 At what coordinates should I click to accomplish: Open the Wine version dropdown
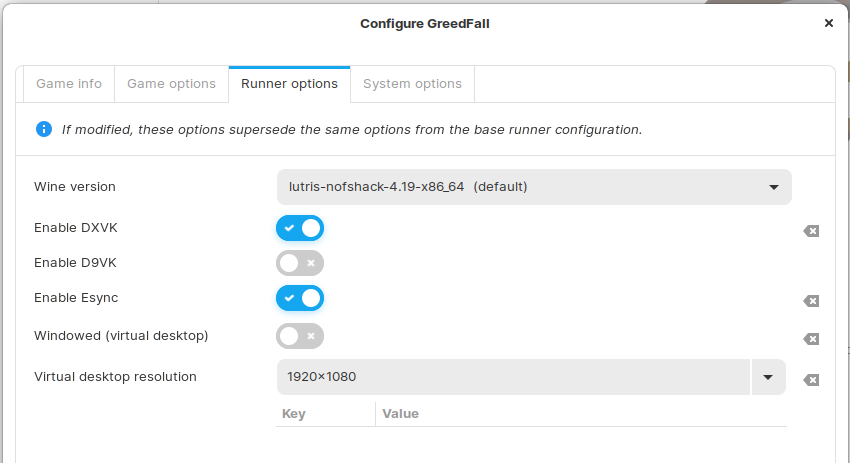point(534,187)
